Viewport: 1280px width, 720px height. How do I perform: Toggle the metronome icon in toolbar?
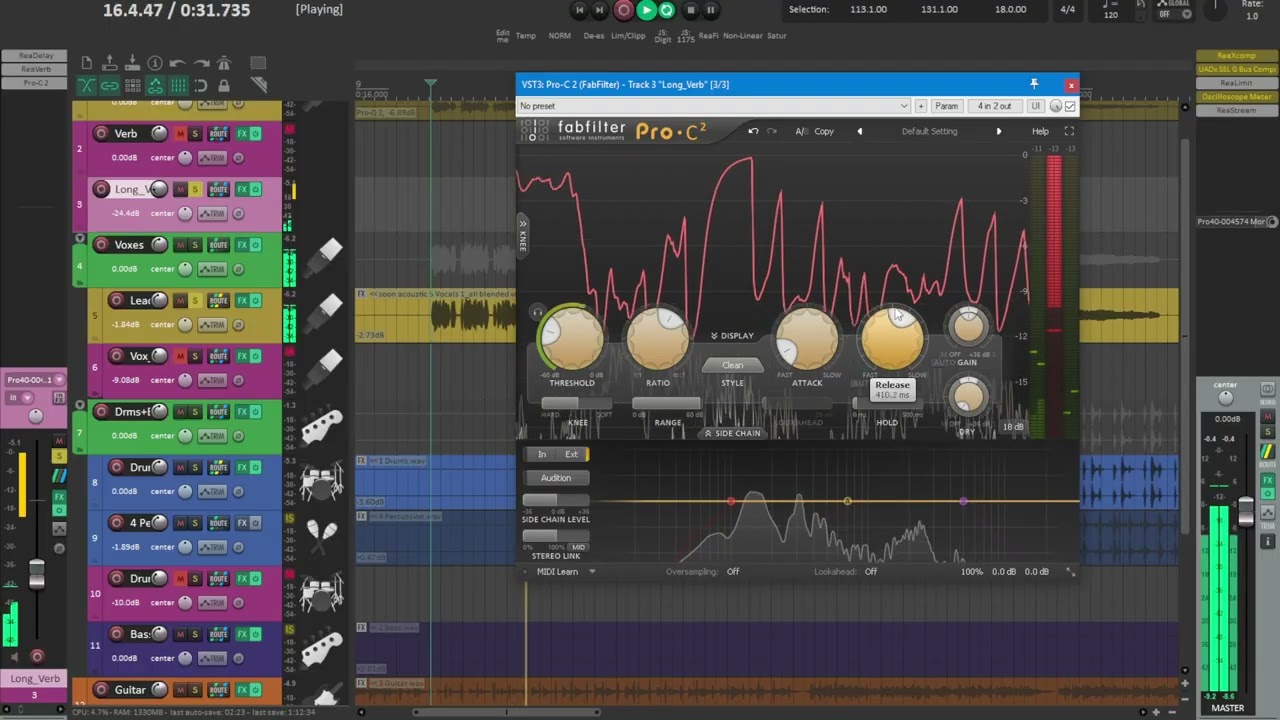tap(224, 63)
